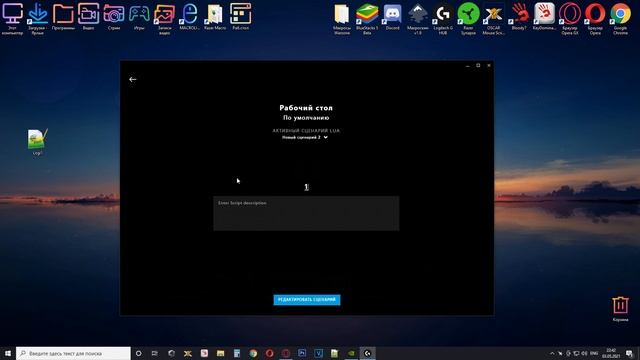
Task: Show hidden system tray icons
Action: [552, 353]
